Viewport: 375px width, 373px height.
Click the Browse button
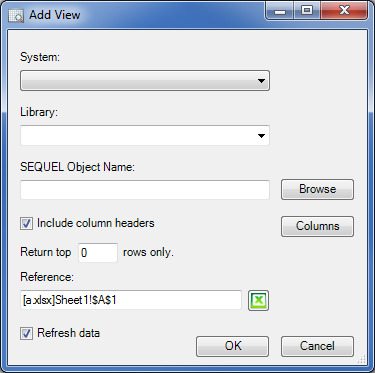[x=317, y=189]
